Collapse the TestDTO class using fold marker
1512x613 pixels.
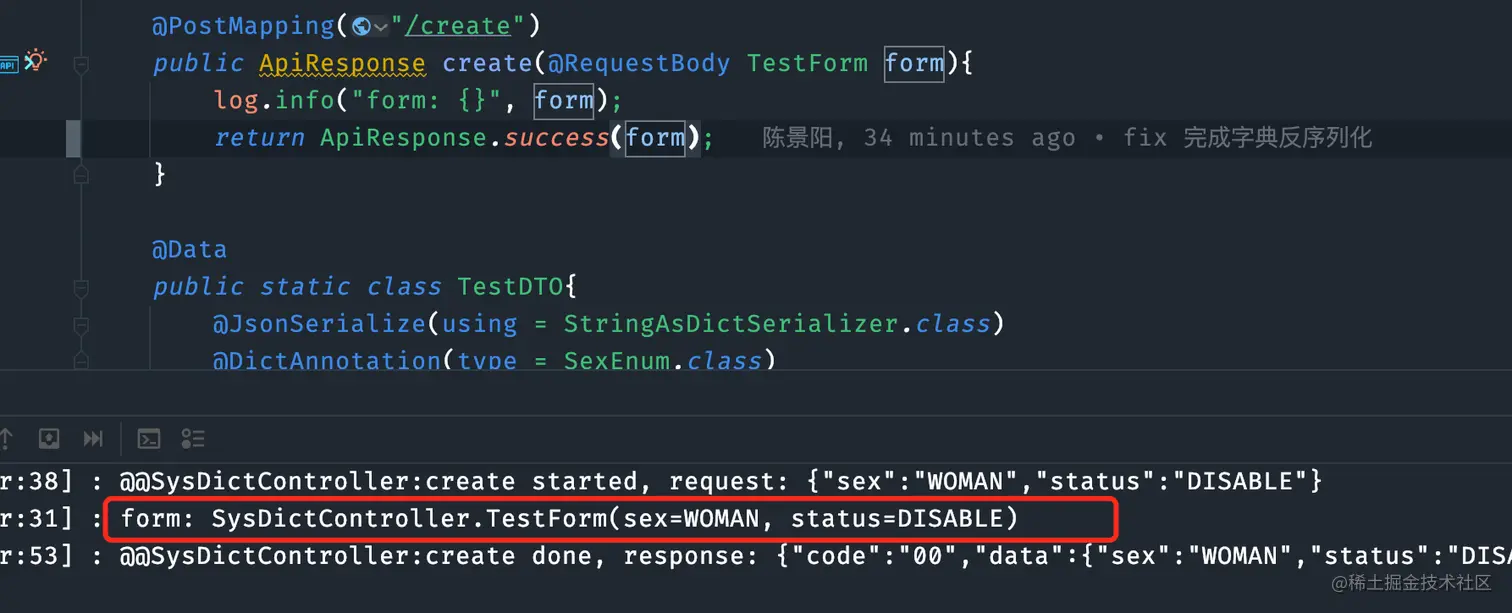81,288
